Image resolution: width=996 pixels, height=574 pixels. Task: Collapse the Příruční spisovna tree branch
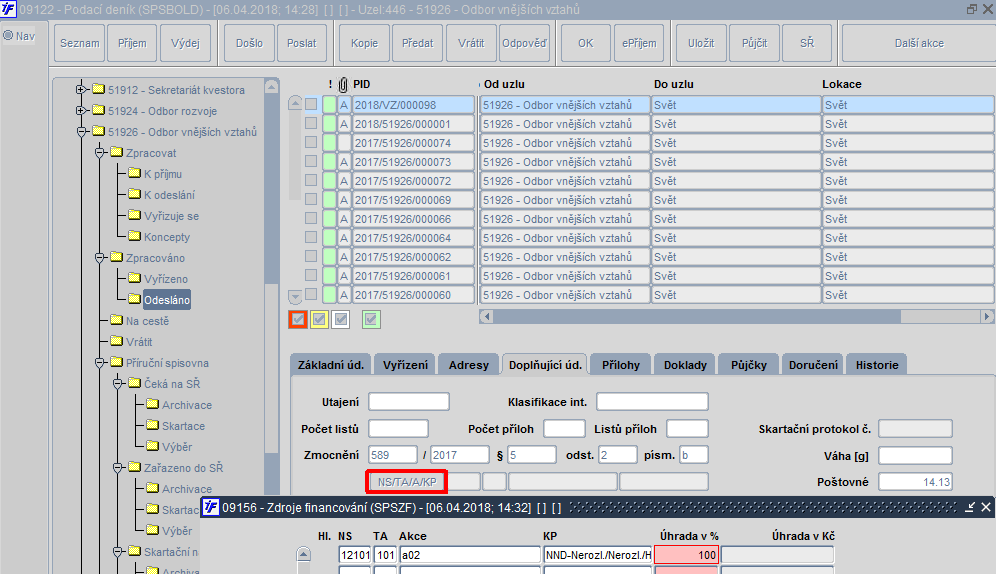(x=99, y=363)
